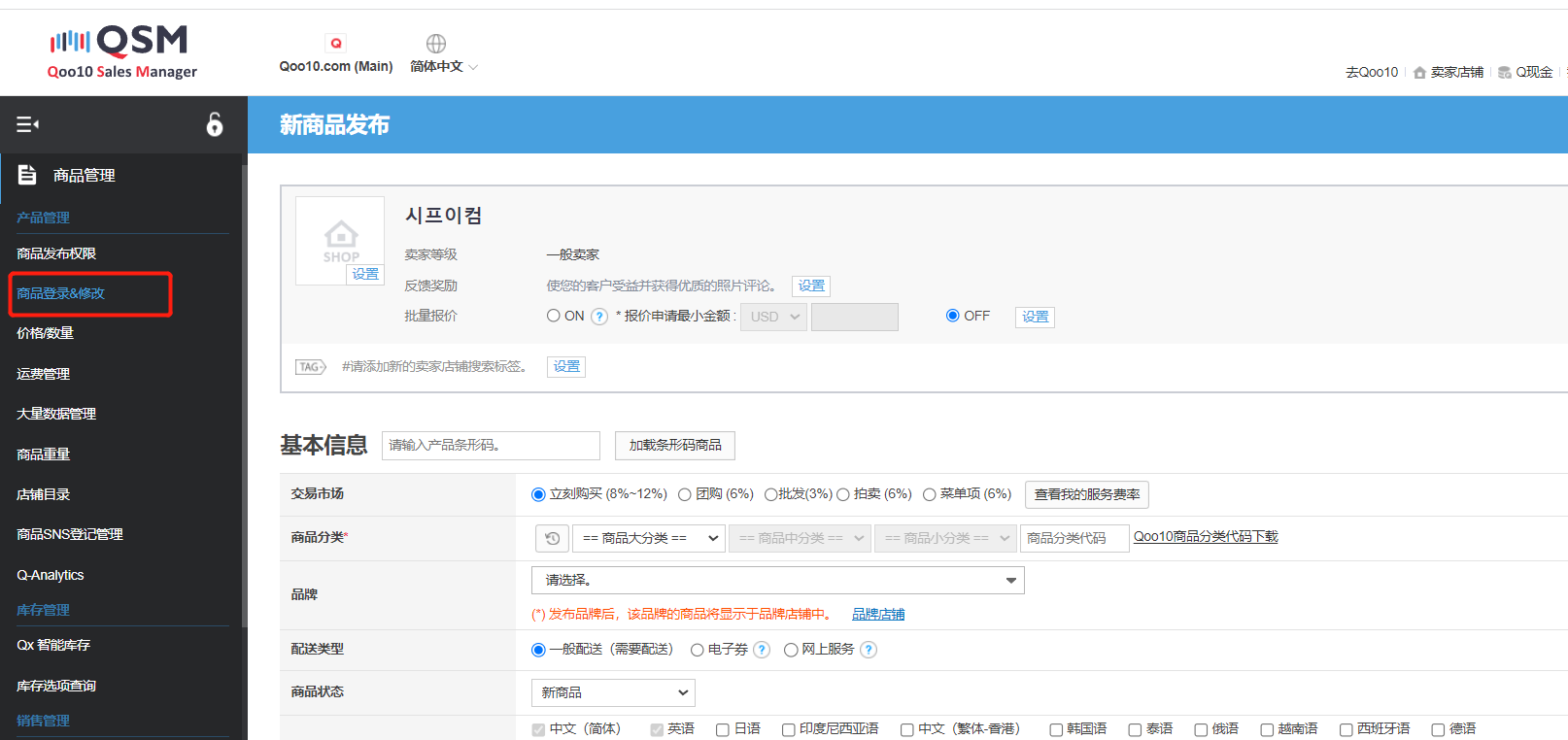Open the 商品中分类 dropdown

click(801, 538)
